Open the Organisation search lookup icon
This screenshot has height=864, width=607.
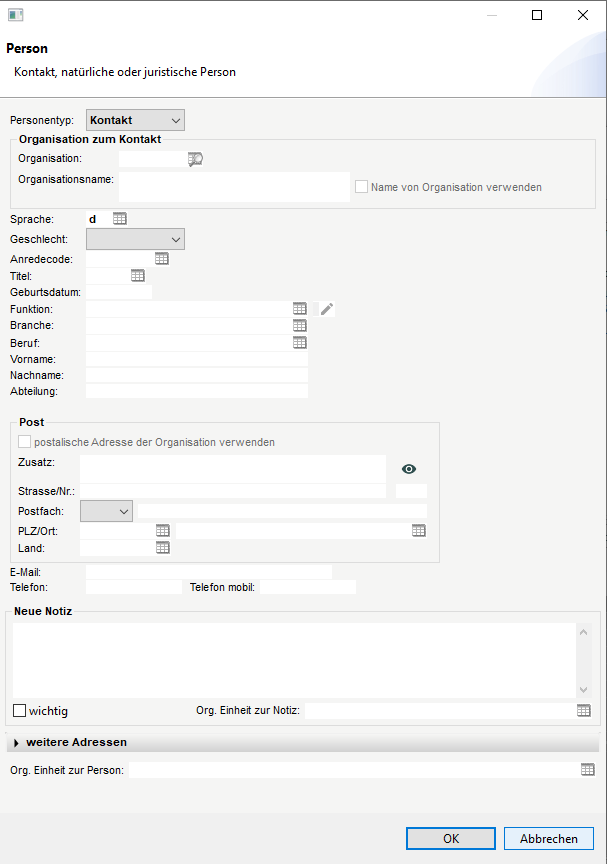click(x=195, y=158)
